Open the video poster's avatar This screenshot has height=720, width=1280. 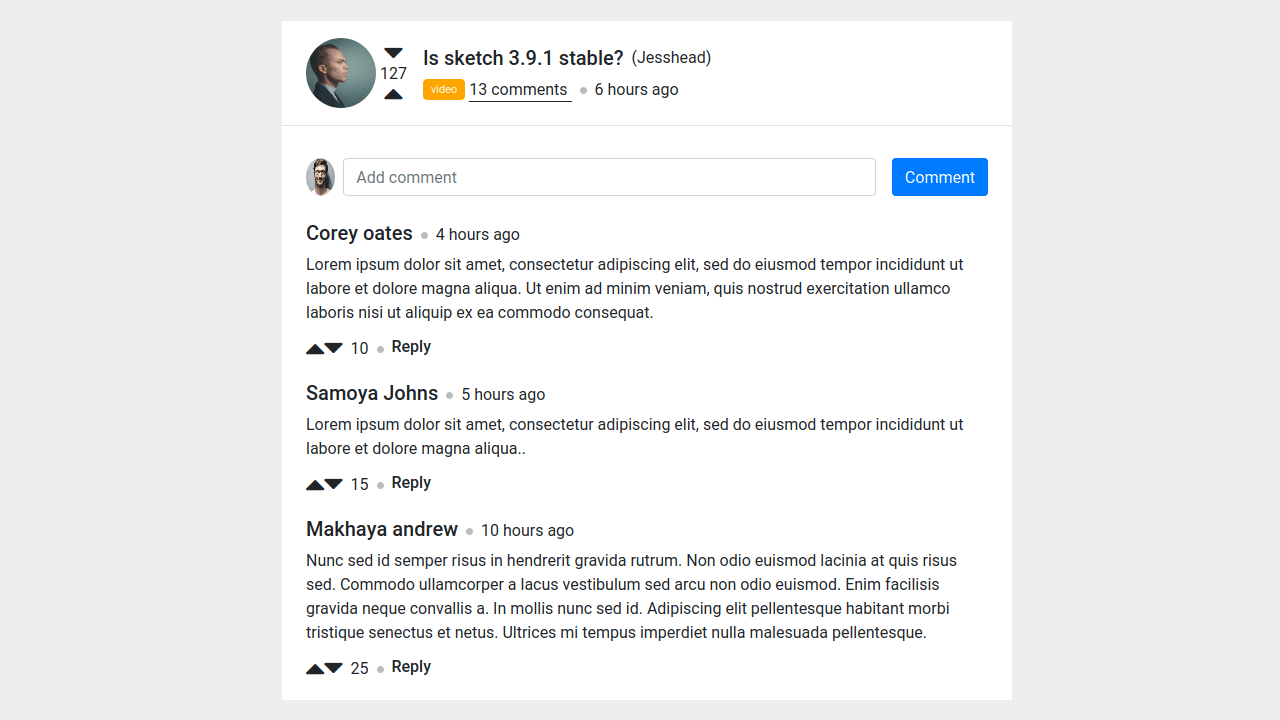(341, 72)
